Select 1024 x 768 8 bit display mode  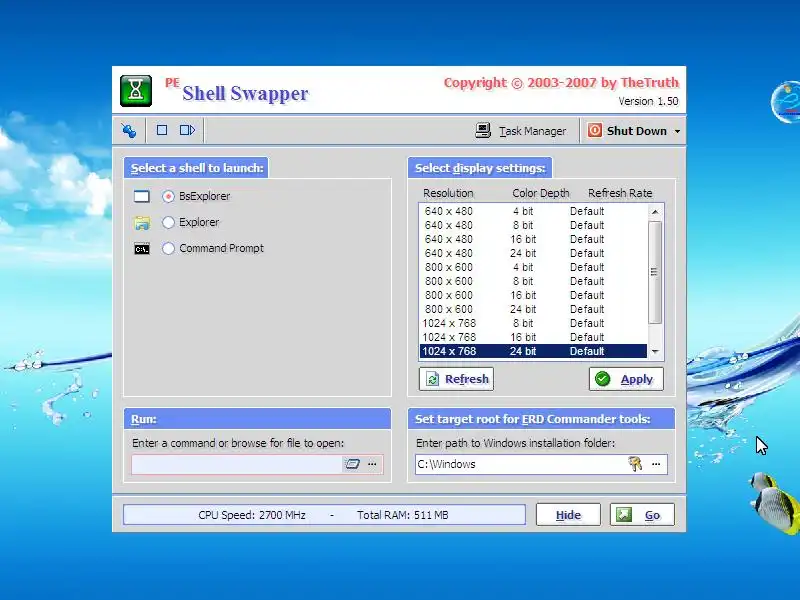(x=533, y=323)
